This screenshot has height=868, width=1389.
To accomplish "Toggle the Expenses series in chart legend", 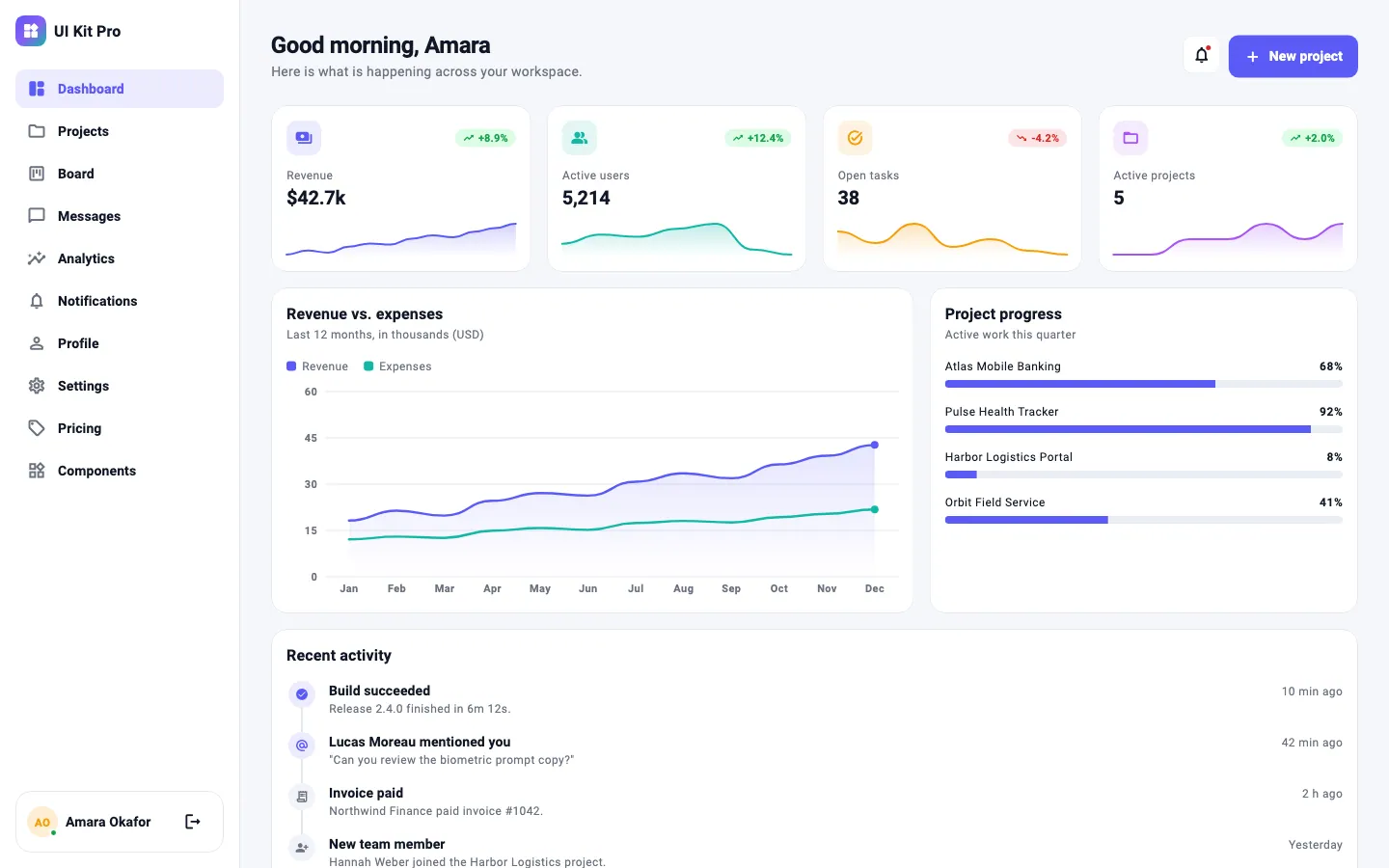I will (397, 366).
